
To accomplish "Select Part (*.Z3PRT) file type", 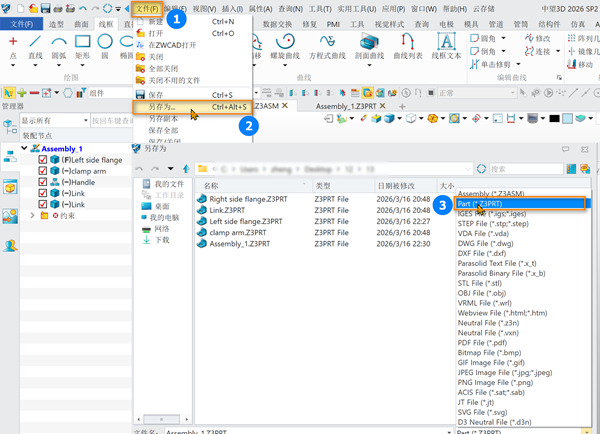I will 520,204.
